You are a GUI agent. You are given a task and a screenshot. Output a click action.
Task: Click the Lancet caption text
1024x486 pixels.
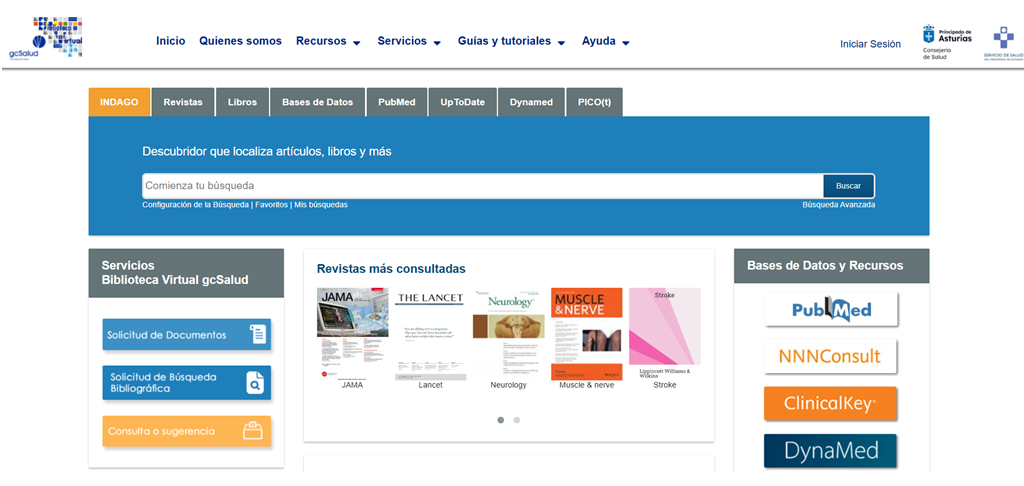[430, 385]
